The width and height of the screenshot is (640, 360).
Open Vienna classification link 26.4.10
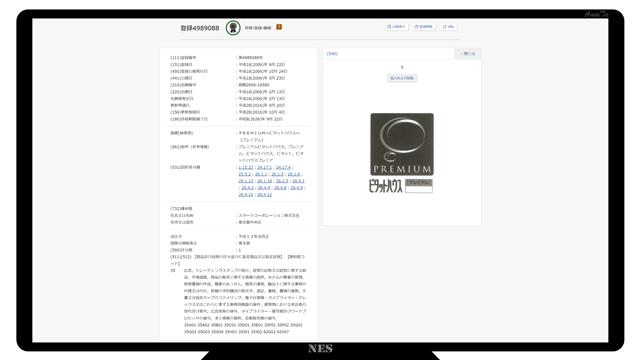246,195
